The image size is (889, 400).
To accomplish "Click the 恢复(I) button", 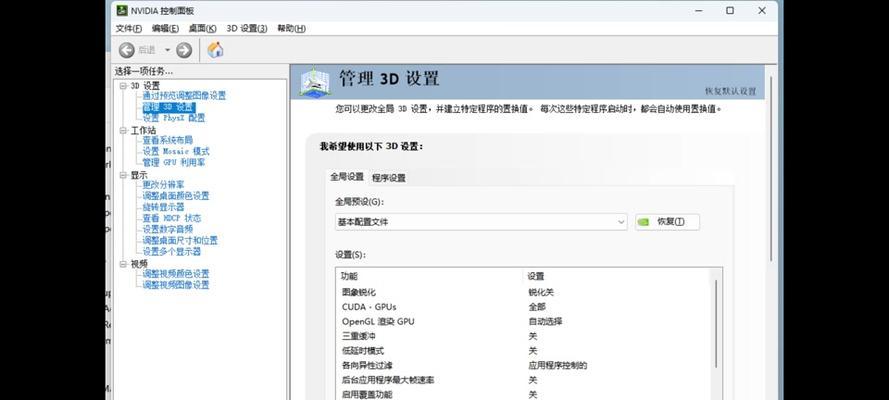I will pos(667,222).
